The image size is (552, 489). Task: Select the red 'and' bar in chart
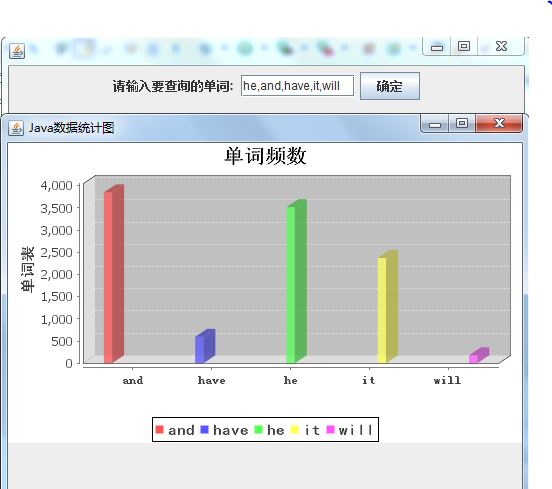coord(113,275)
